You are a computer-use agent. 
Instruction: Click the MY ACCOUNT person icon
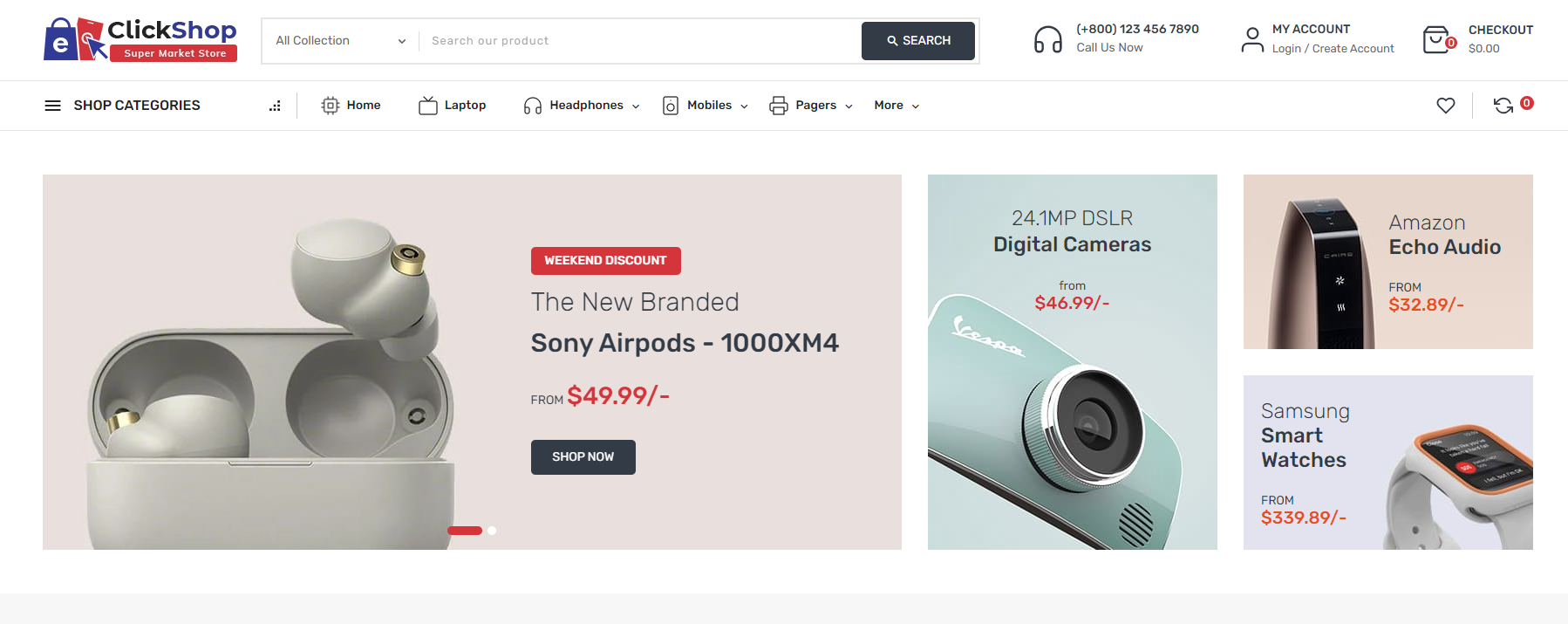click(1252, 38)
